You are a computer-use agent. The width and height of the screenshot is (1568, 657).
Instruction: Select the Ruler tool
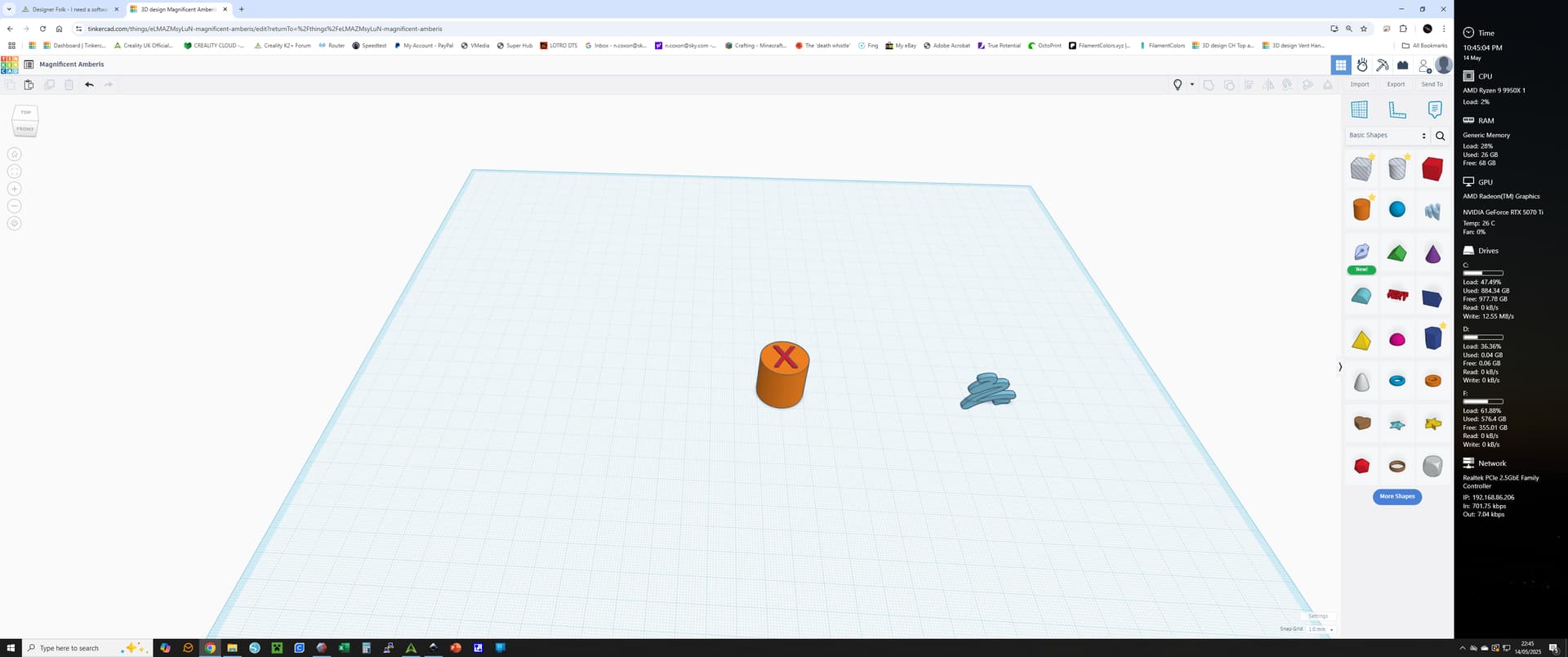pos(1397,109)
